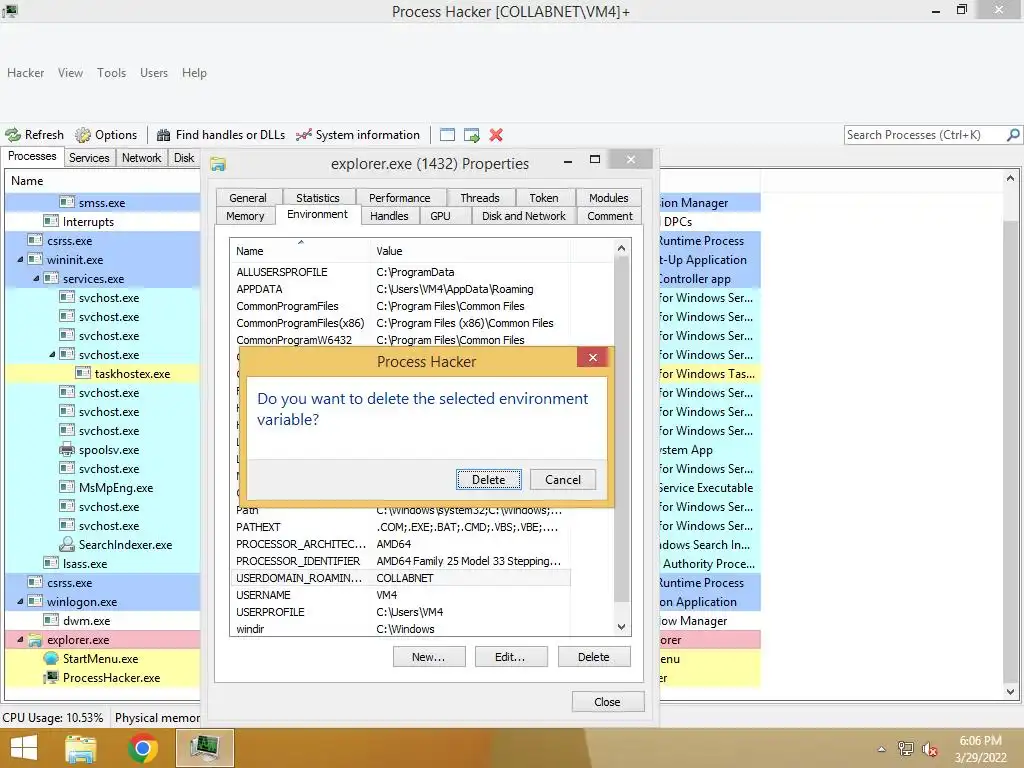
Task: Click the Refresh toolbar icon
Action: click(13, 135)
